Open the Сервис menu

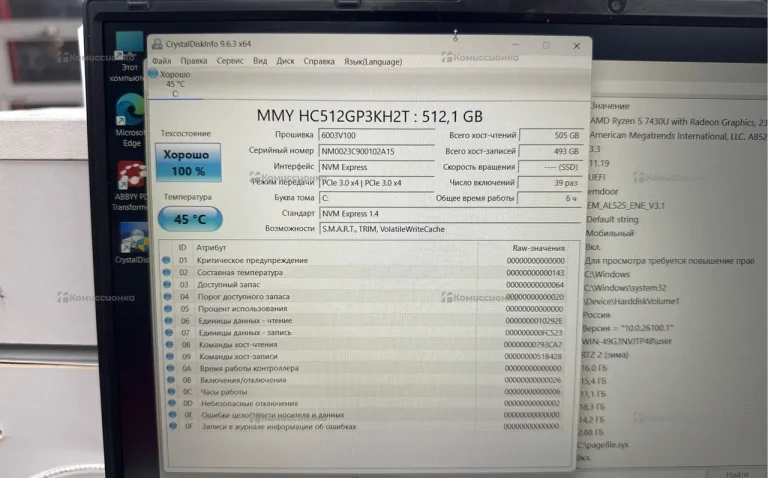coord(230,61)
